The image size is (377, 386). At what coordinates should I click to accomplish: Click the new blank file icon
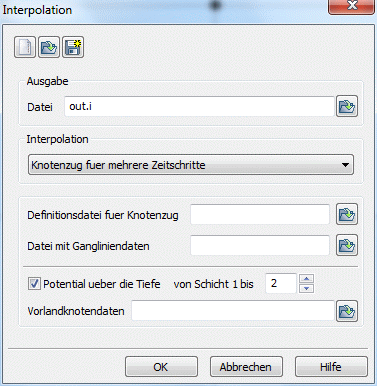pyautogui.click(x=25, y=47)
